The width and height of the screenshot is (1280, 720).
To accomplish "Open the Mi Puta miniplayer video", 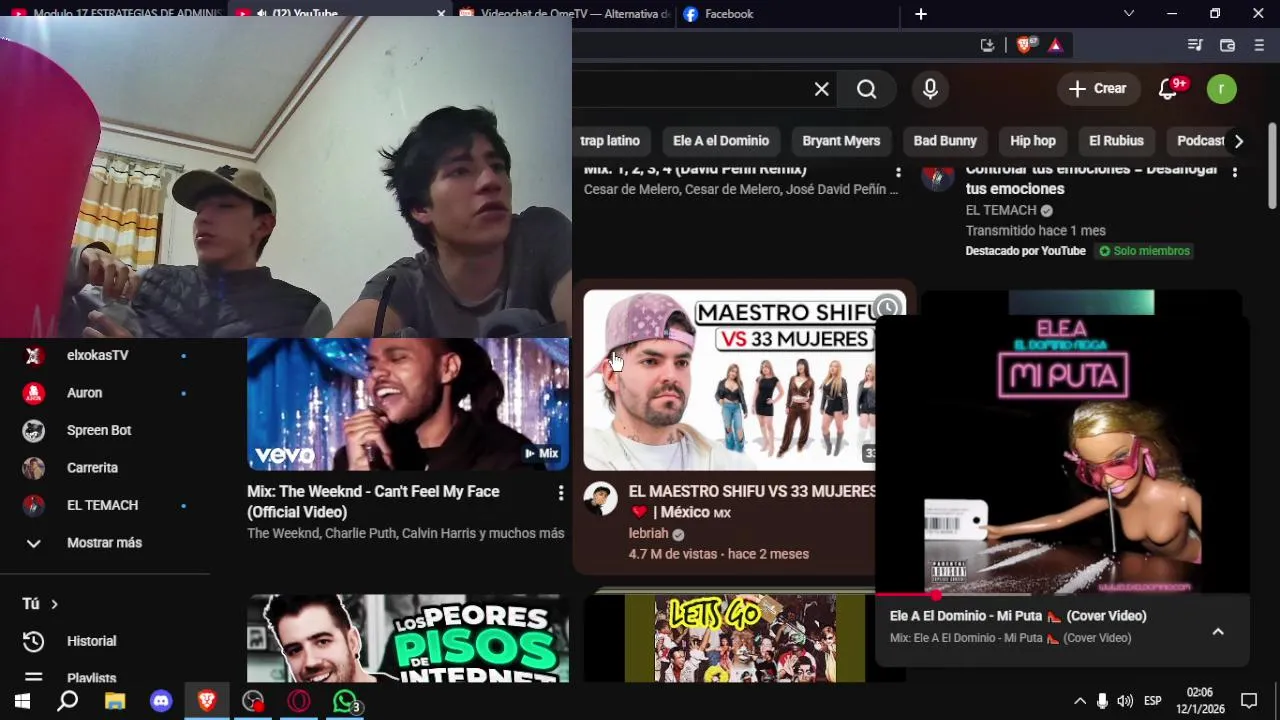I will pos(1062,455).
